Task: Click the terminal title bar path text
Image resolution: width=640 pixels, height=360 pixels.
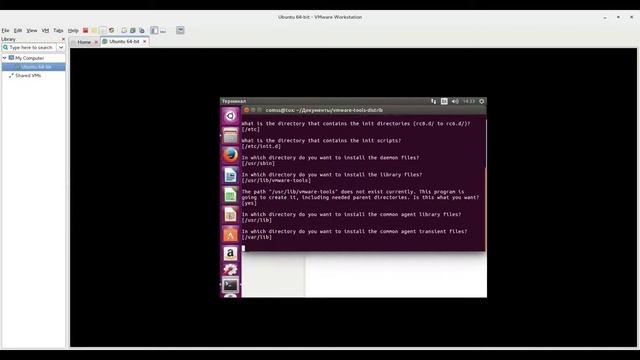Action: (x=324, y=110)
